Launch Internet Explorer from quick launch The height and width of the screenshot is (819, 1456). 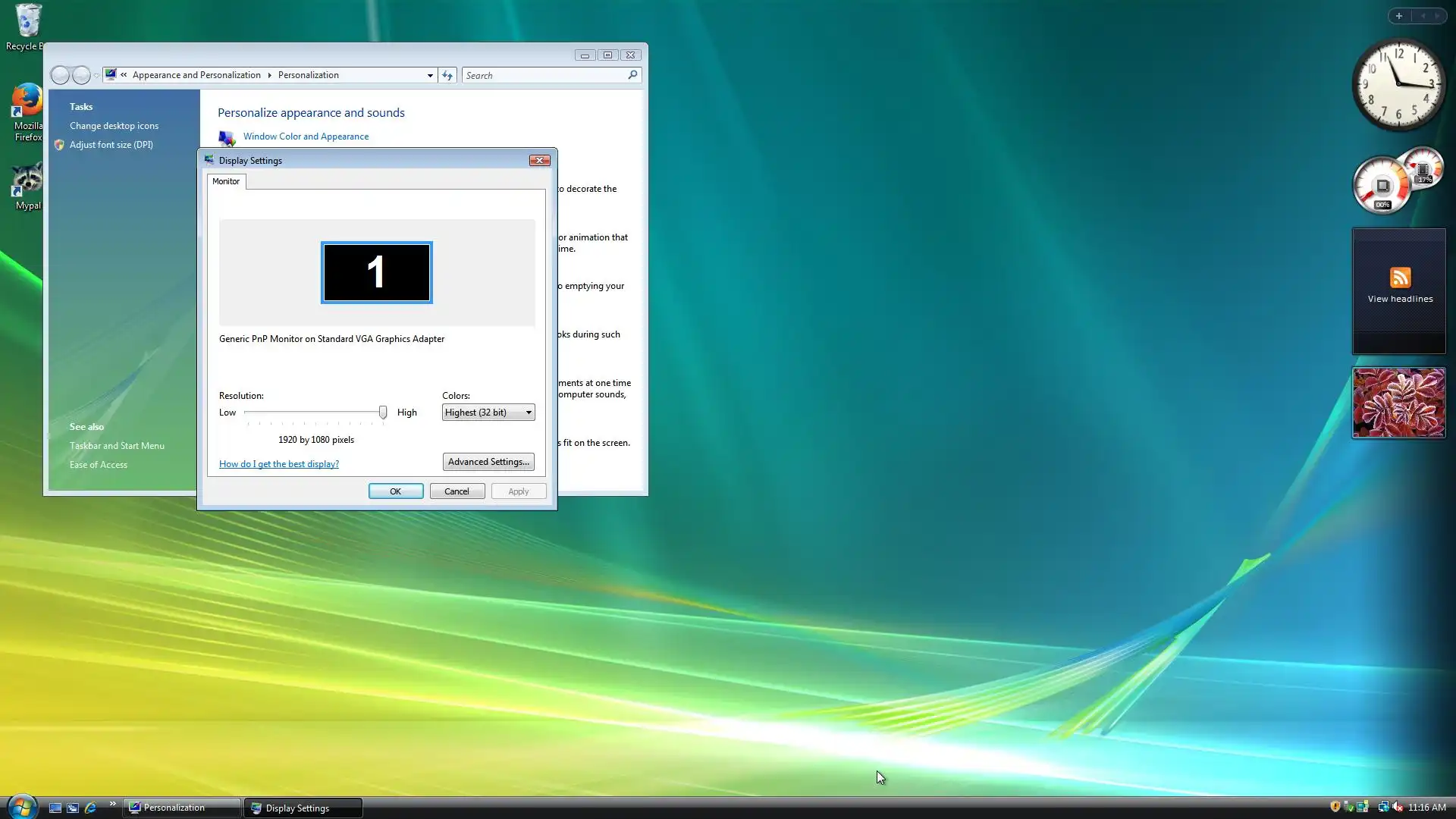[x=90, y=808]
